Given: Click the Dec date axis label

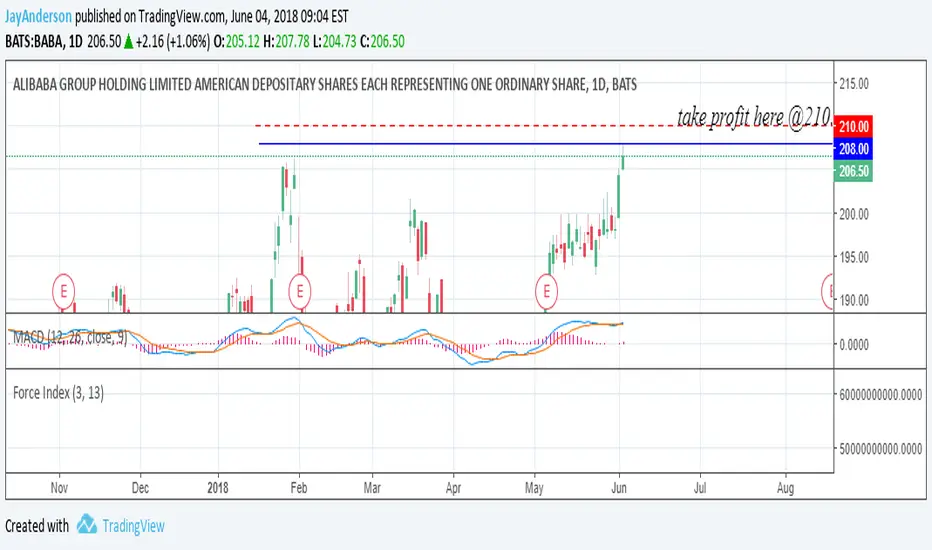Looking at the screenshot, I should tap(140, 488).
